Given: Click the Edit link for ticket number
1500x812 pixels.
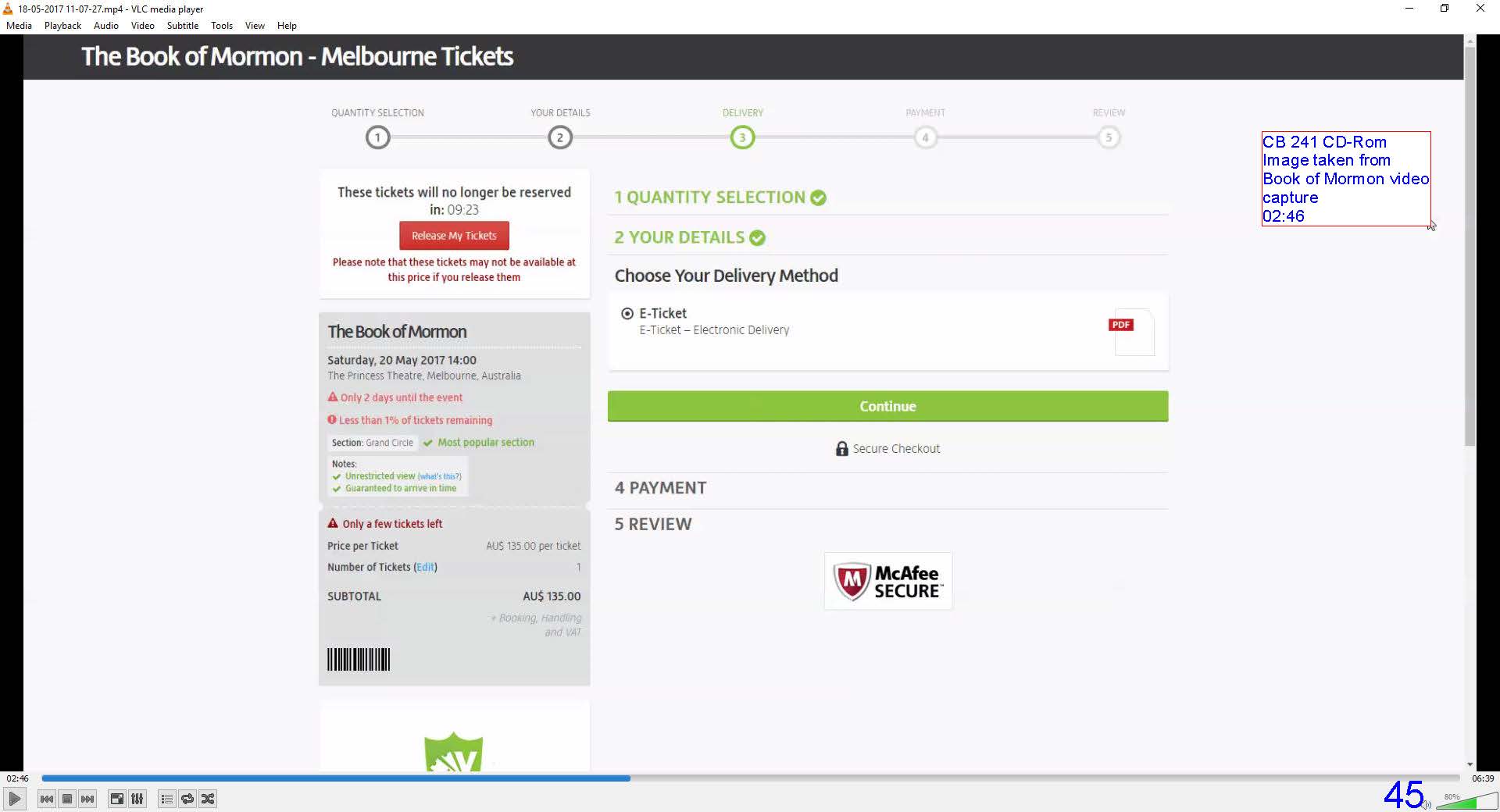Looking at the screenshot, I should coord(425,568).
